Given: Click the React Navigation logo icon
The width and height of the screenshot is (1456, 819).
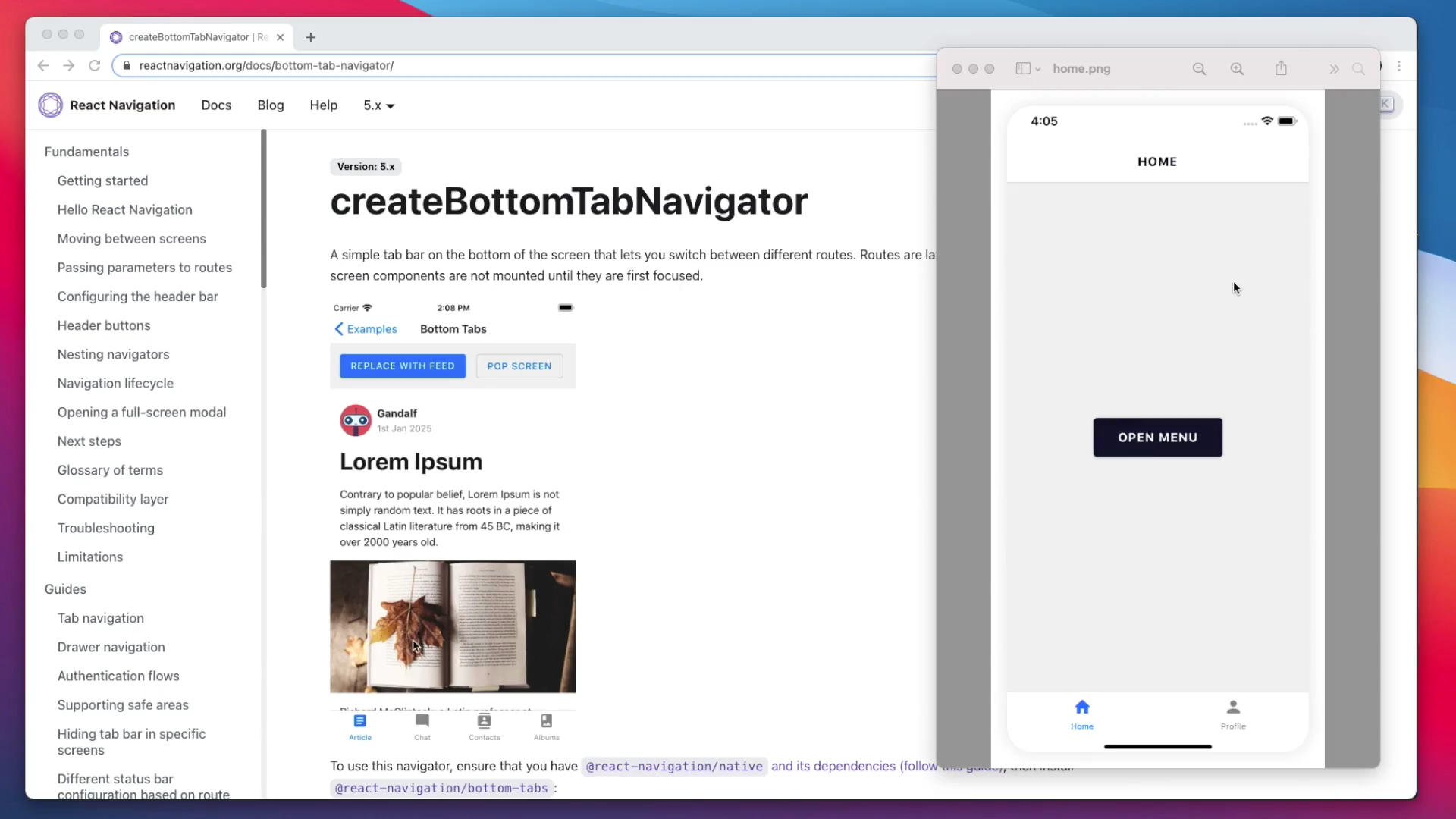Looking at the screenshot, I should click(50, 105).
